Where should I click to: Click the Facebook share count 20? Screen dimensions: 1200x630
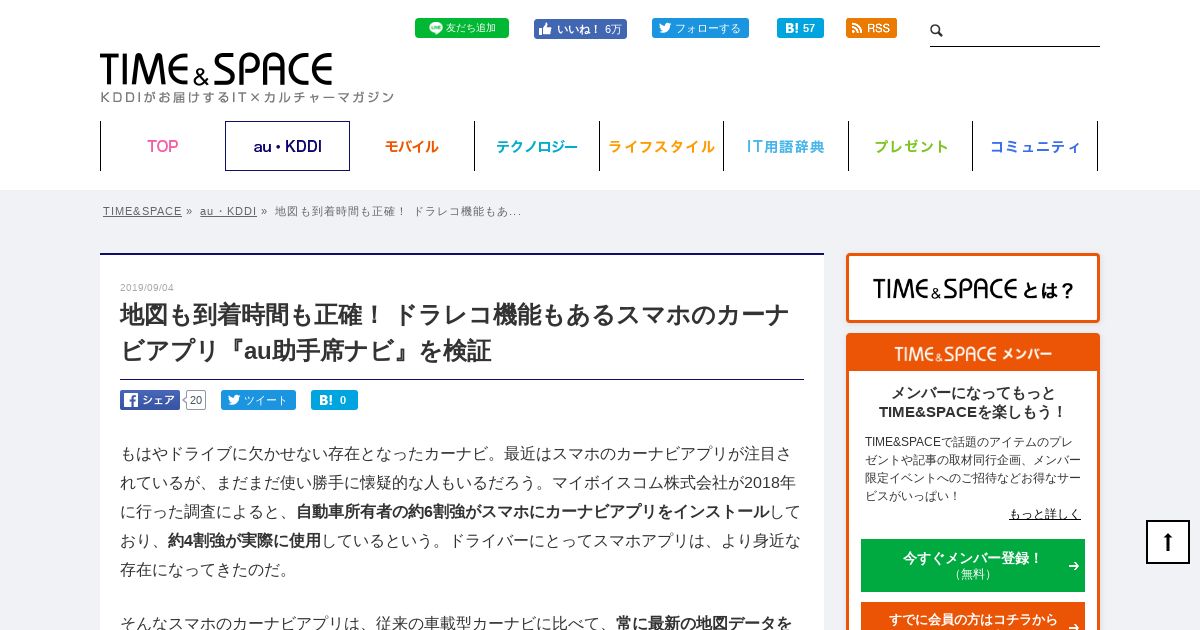pos(196,400)
